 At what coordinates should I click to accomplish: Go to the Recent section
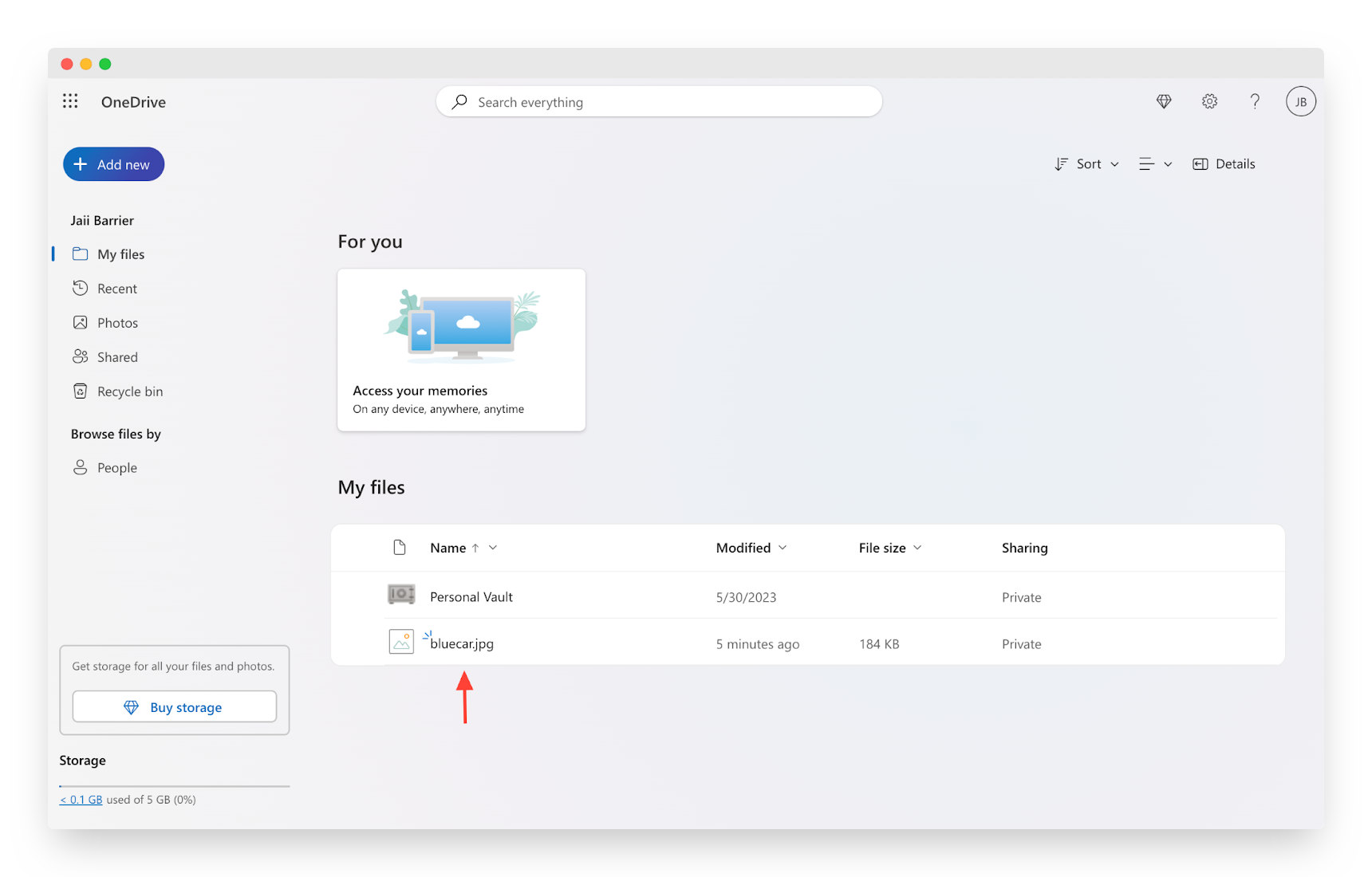tap(115, 288)
